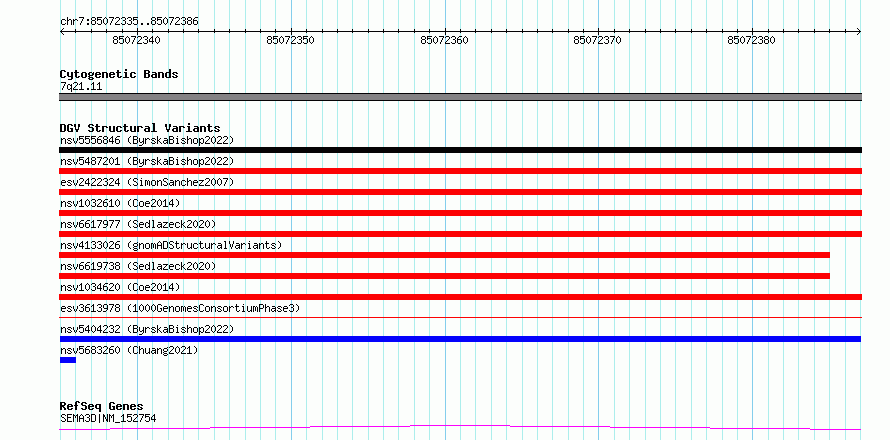Click the nsv5556846 black variant bar
This screenshot has height=440, width=890.
click(460, 150)
